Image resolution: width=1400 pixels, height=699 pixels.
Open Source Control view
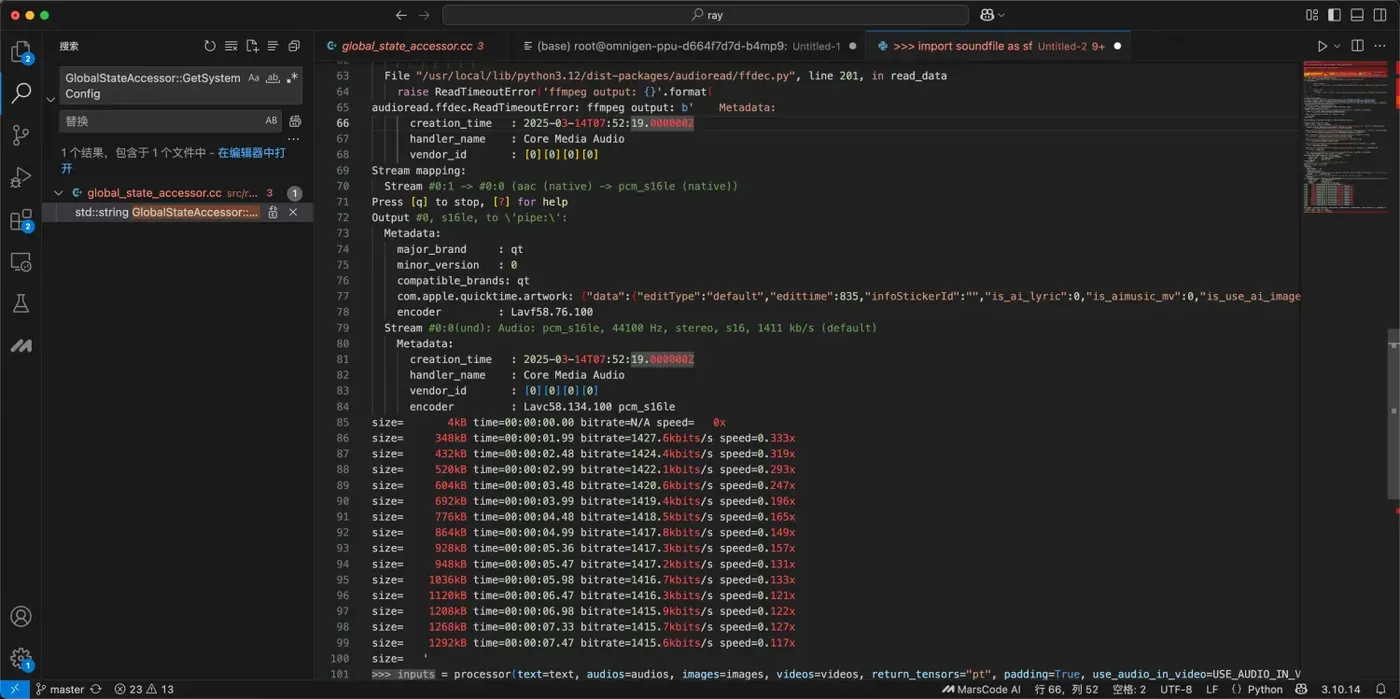pyautogui.click(x=21, y=136)
